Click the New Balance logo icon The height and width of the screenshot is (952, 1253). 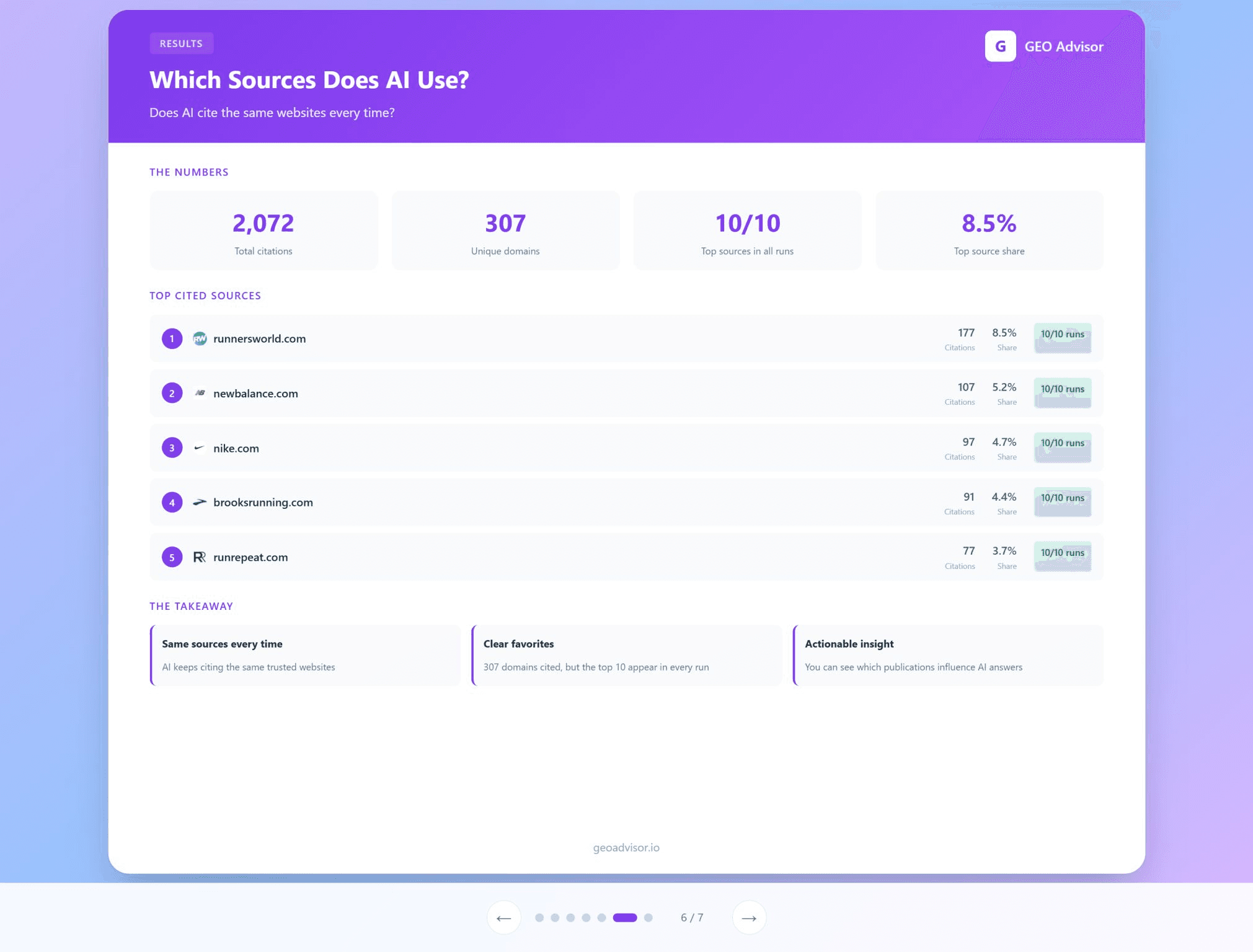[x=199, y=393]
